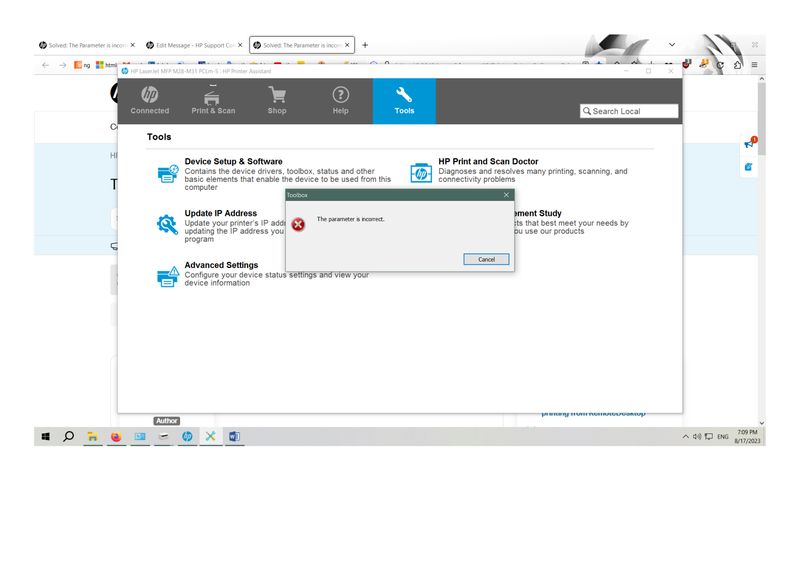Click 'The parameter is incorrect.' message text

(351, 219)
